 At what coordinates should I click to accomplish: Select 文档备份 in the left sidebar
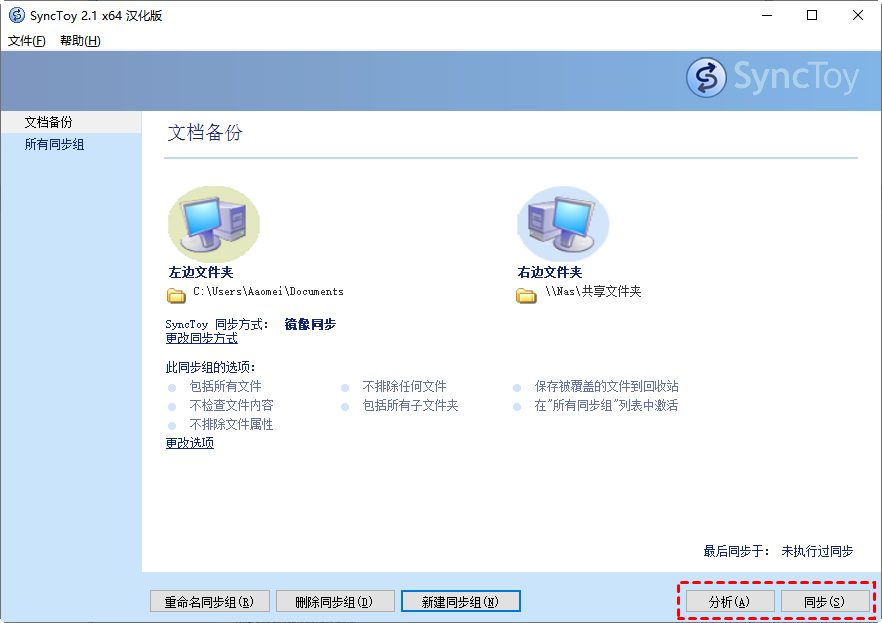(48, 122)
